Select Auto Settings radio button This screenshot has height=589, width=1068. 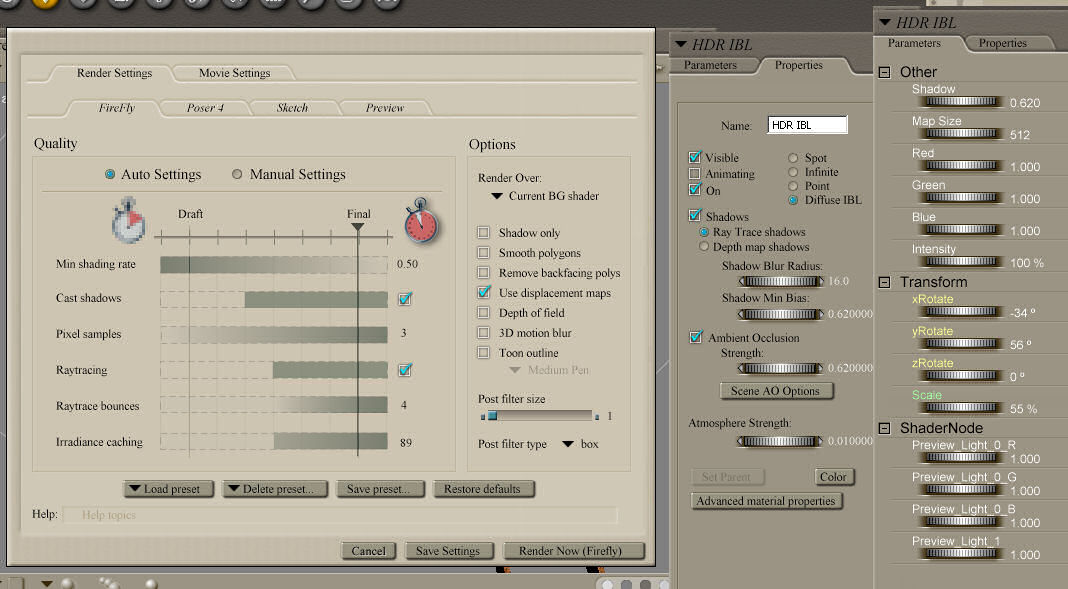110,174
